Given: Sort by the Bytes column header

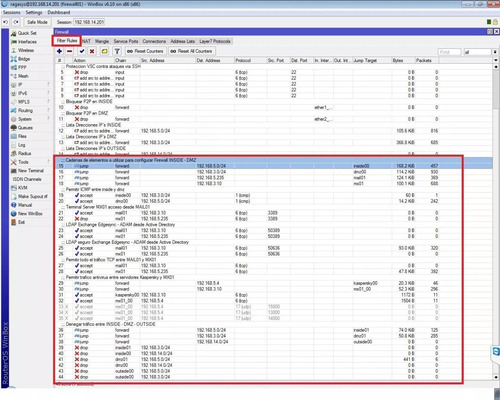Looking at the screenshot, I should pos(403,60).
